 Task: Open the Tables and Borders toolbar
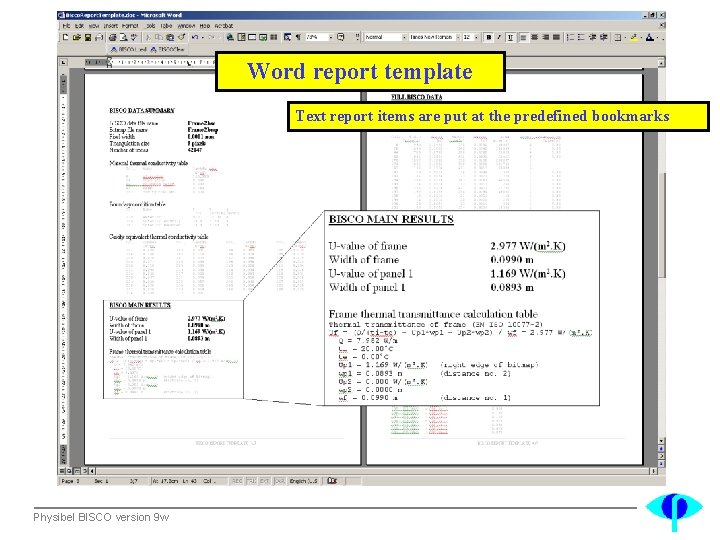(241, 37)
